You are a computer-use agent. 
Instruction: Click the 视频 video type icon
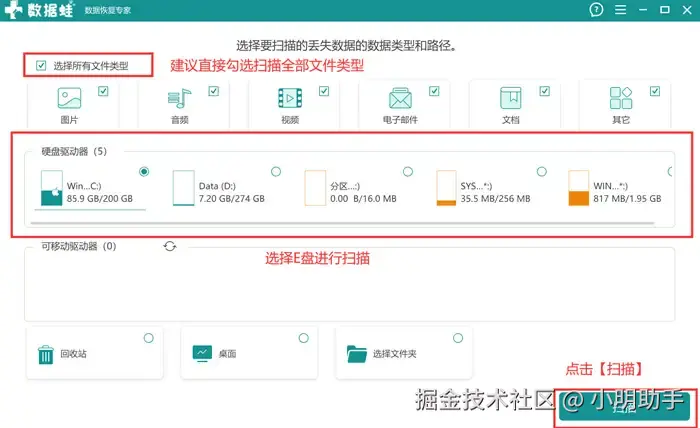[290, 98]
